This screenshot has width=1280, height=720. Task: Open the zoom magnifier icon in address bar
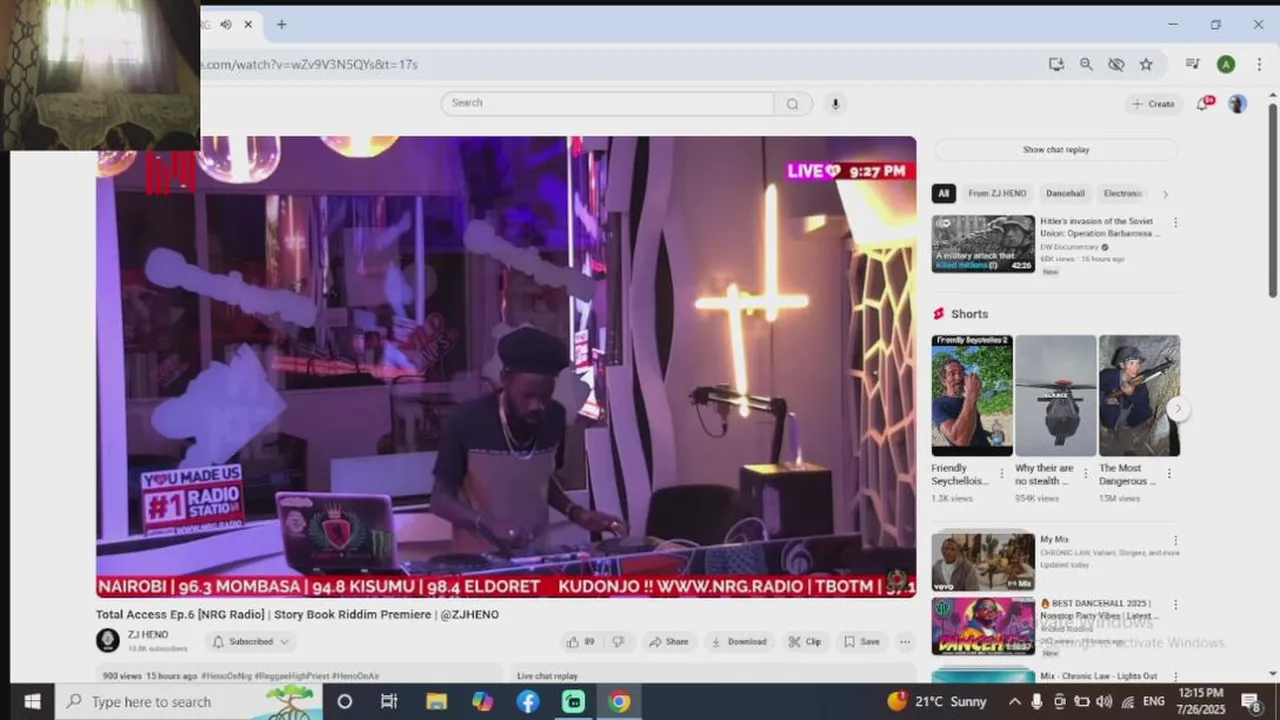coord(1086,64)
